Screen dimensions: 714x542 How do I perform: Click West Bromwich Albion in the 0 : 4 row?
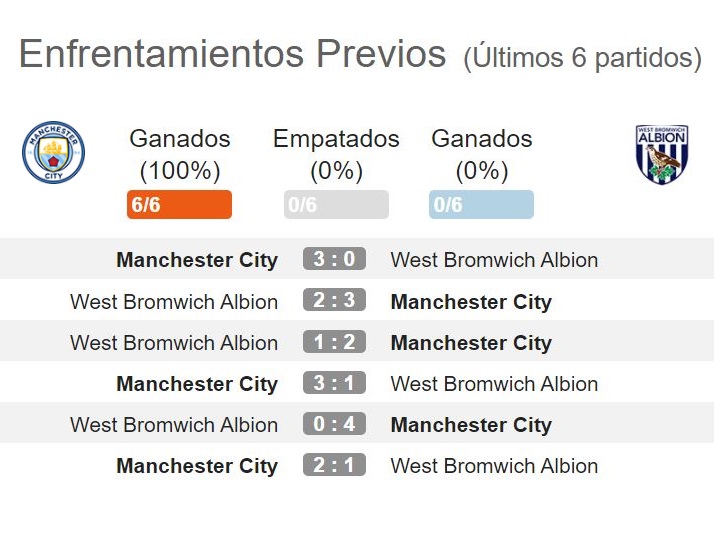[174, 425]
